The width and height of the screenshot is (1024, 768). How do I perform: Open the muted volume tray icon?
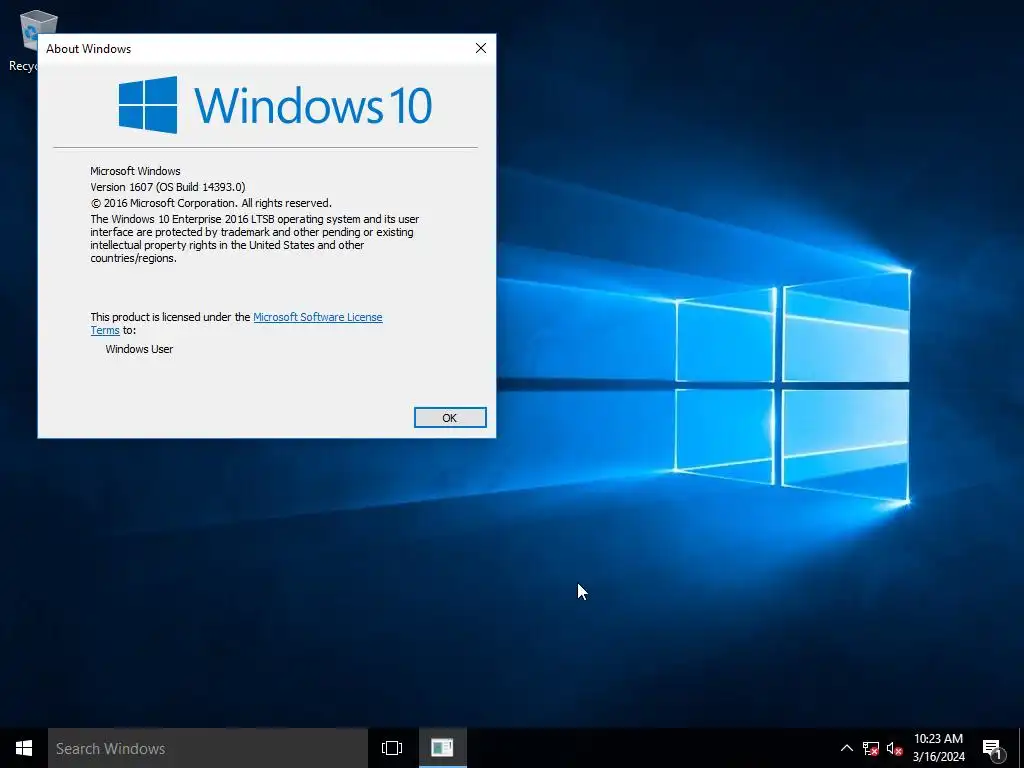(894, 748)
